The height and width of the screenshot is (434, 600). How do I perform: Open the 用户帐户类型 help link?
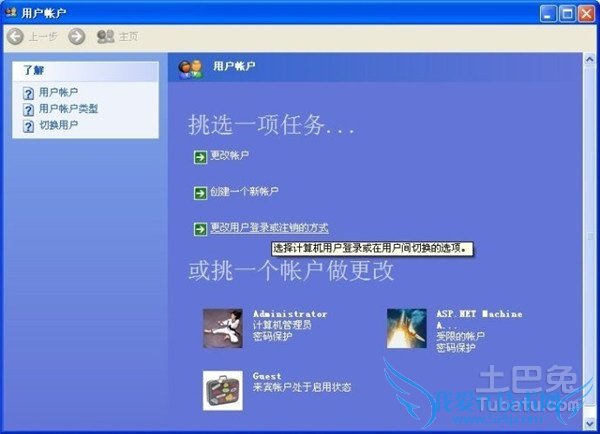68,109
